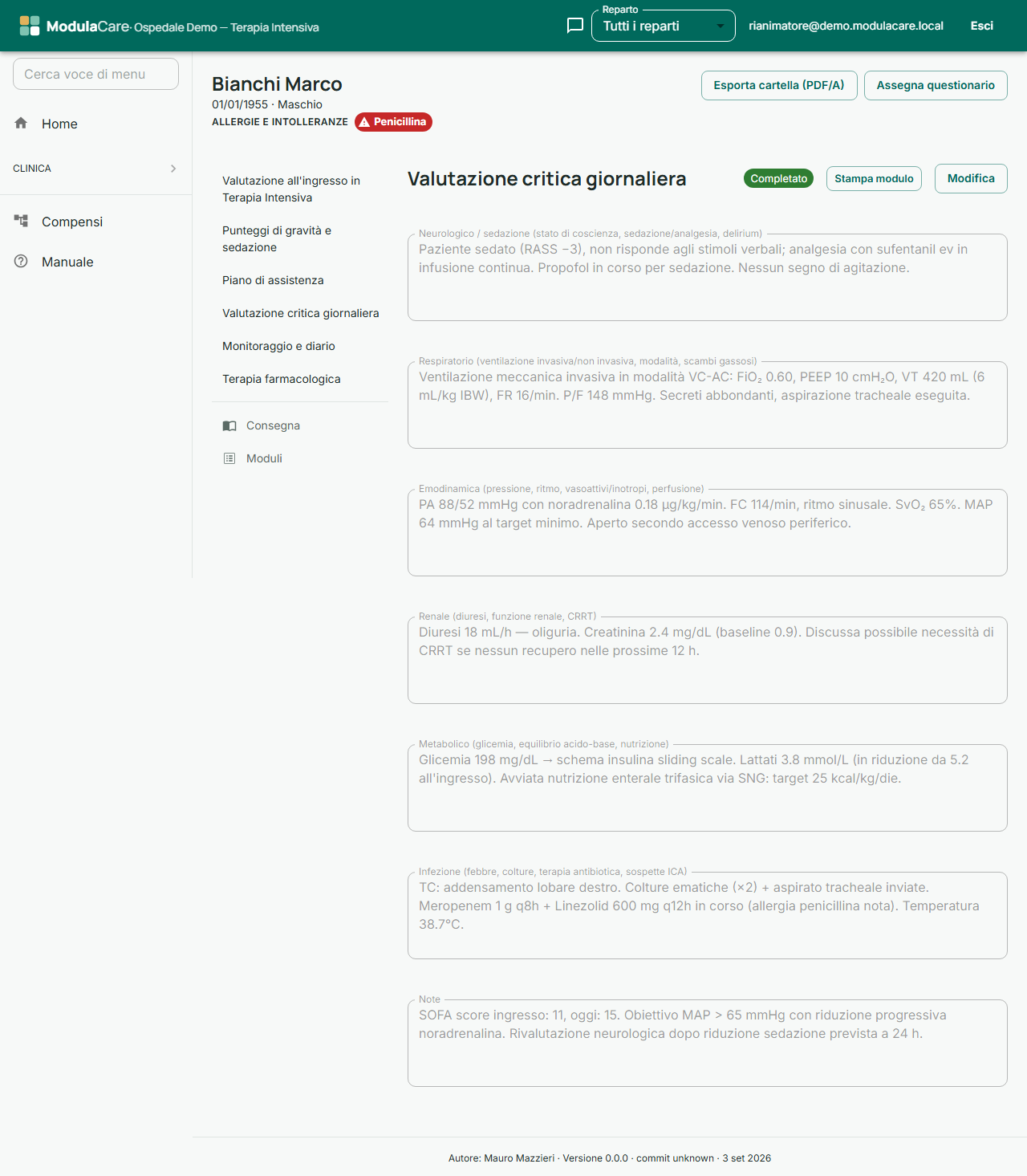Open the chat messages icon

coord(574,26)
